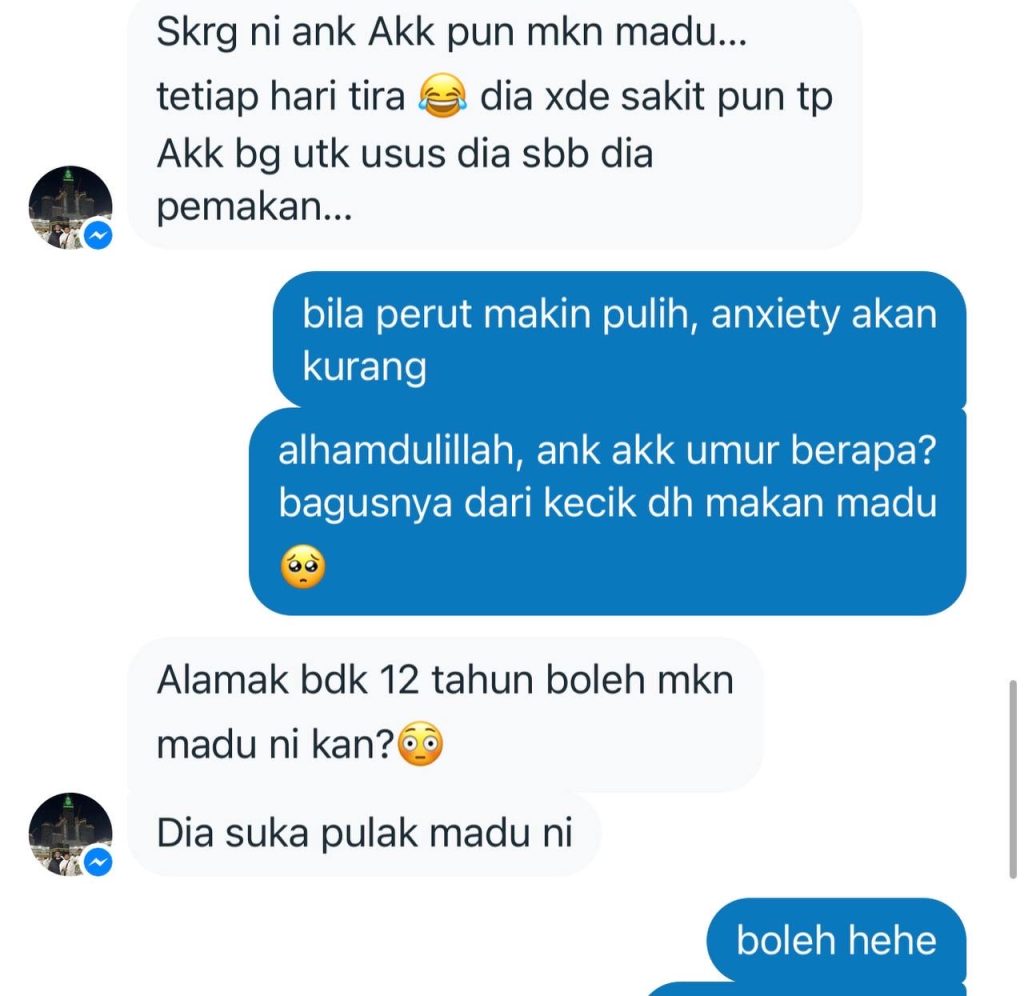Click the word 'kurang' in sent message
The width and height of the screenshot is (1024, 996).
[364, 367]
